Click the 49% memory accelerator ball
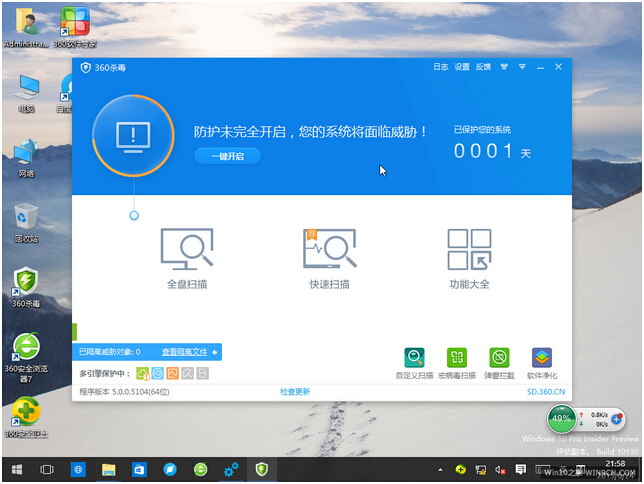The width and height of the screenshot is (644, 484). 562,419
